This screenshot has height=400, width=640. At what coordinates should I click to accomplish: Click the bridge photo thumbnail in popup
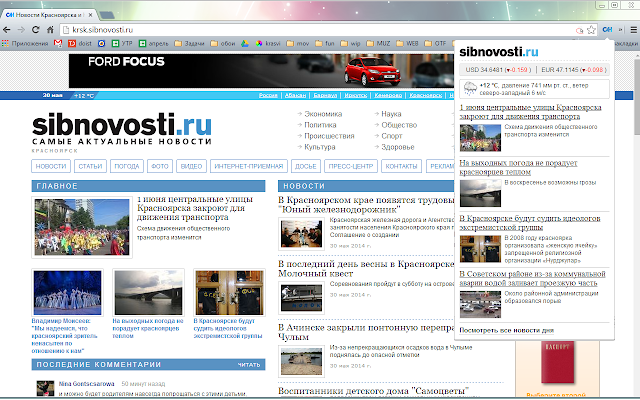click(x=480, y=193)
